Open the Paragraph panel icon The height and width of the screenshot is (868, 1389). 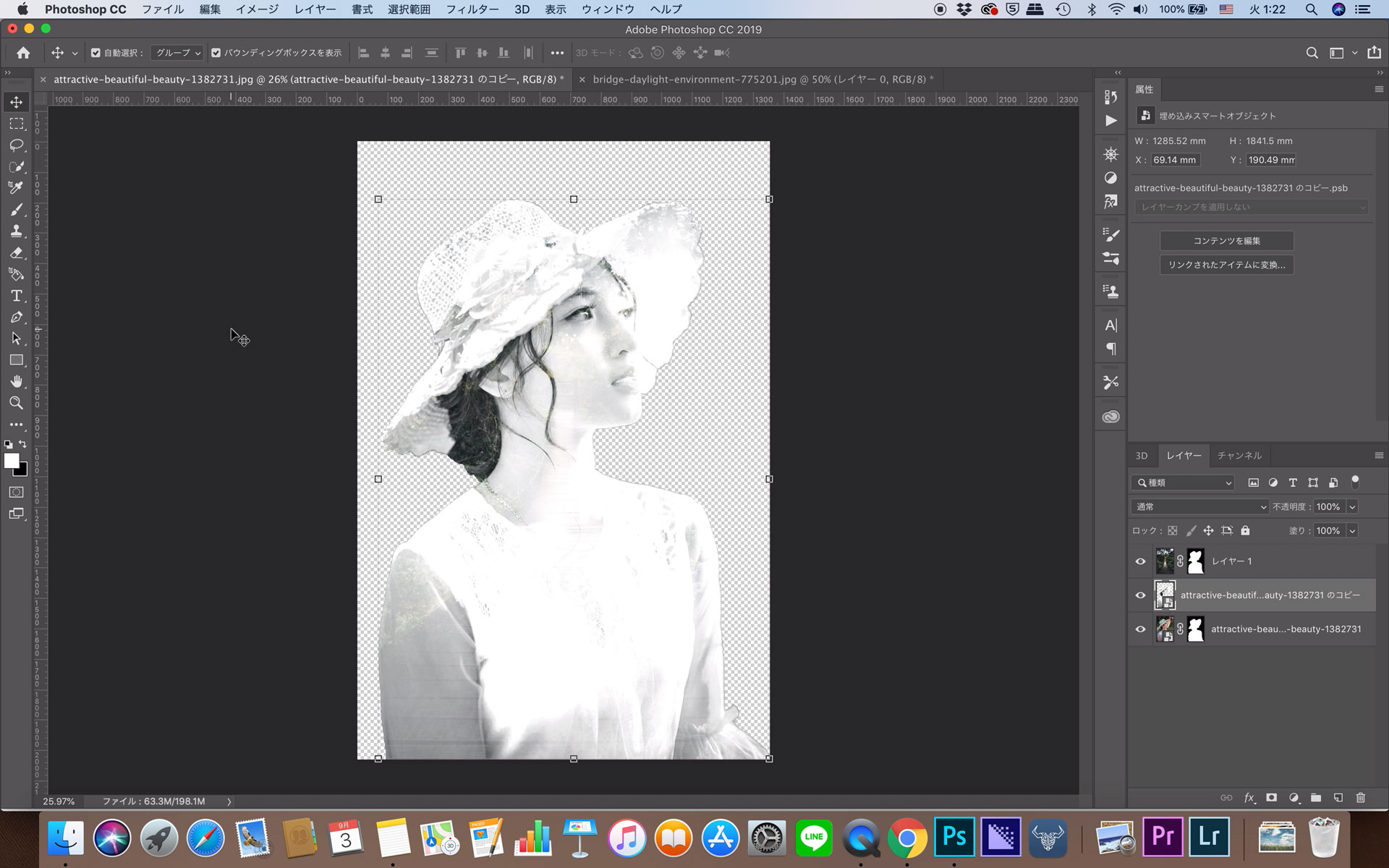tap(1110, 349)
